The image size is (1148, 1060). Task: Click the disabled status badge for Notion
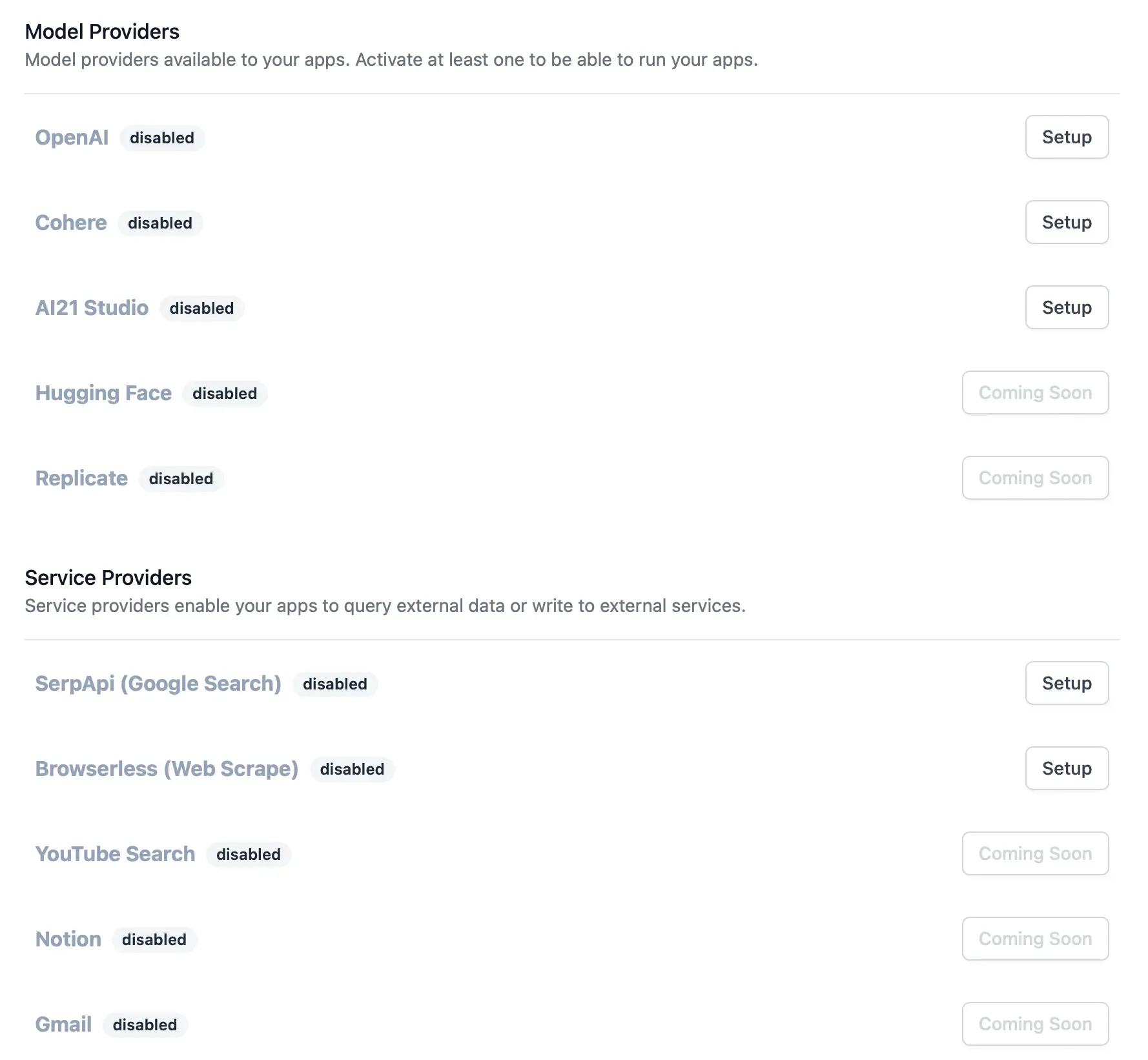click(x=154, y=940)
